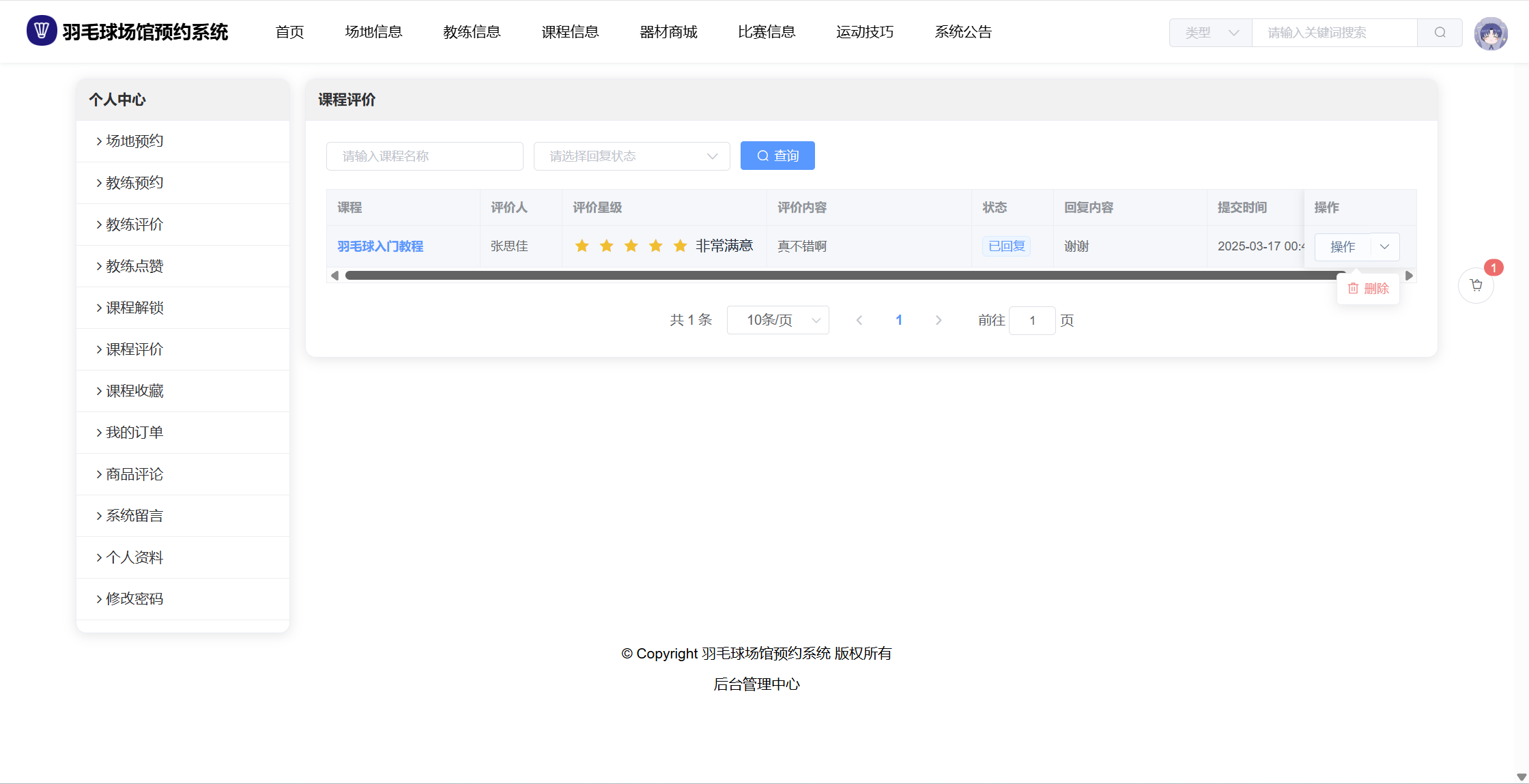Image resolution: width=1529 pixels, height=784 pixels.
Task: Click the search magnifier icon button
Action: 1440,33
